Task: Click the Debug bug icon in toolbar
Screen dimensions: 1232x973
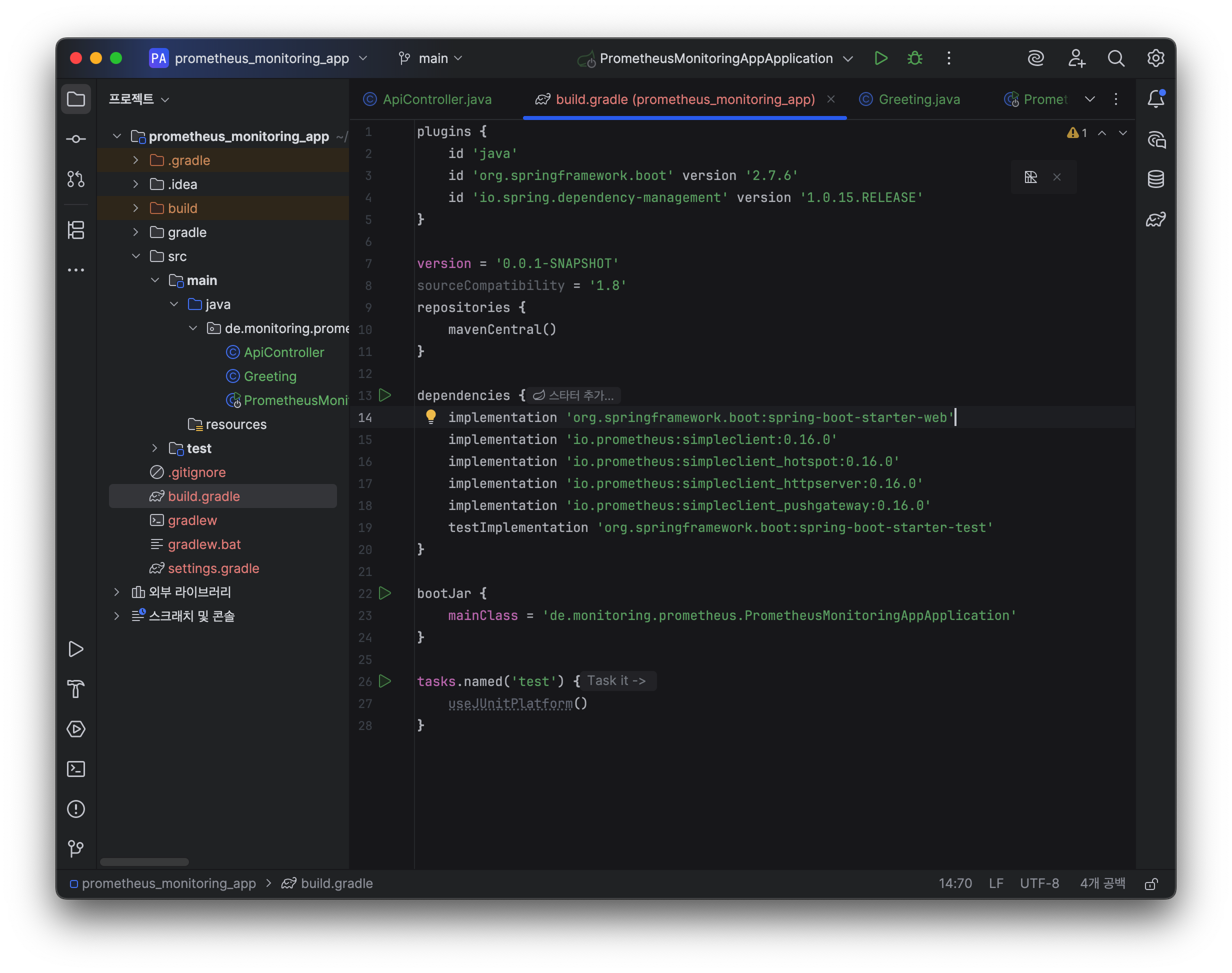Action: pyautogui.click(x=914, y=58)
